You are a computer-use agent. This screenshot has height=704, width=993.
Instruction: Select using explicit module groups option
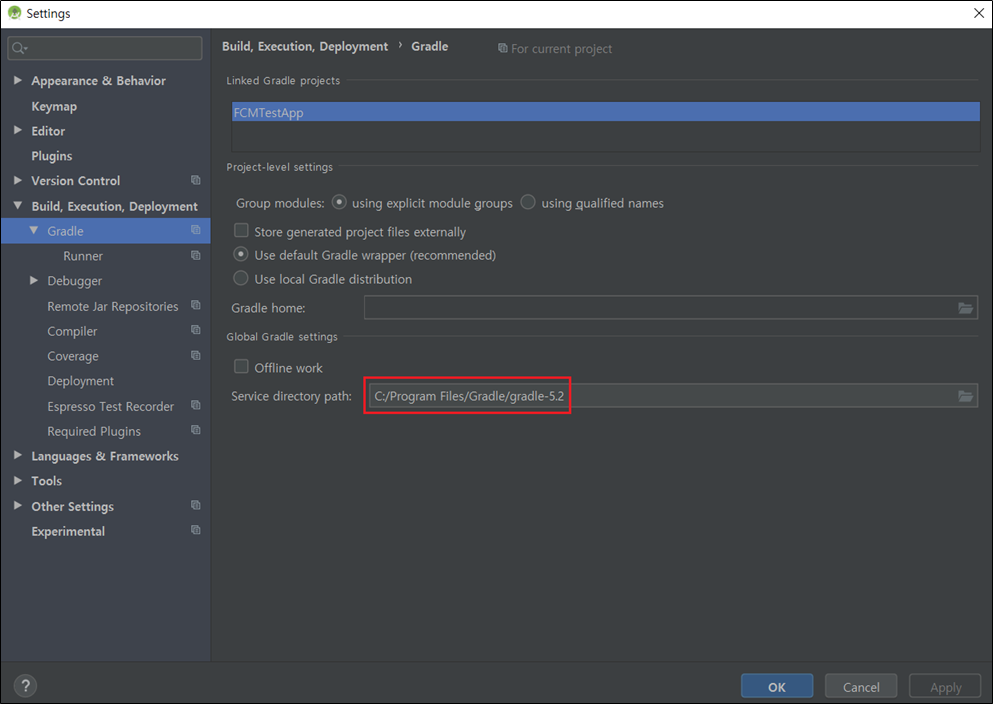(x=339, y=202)
